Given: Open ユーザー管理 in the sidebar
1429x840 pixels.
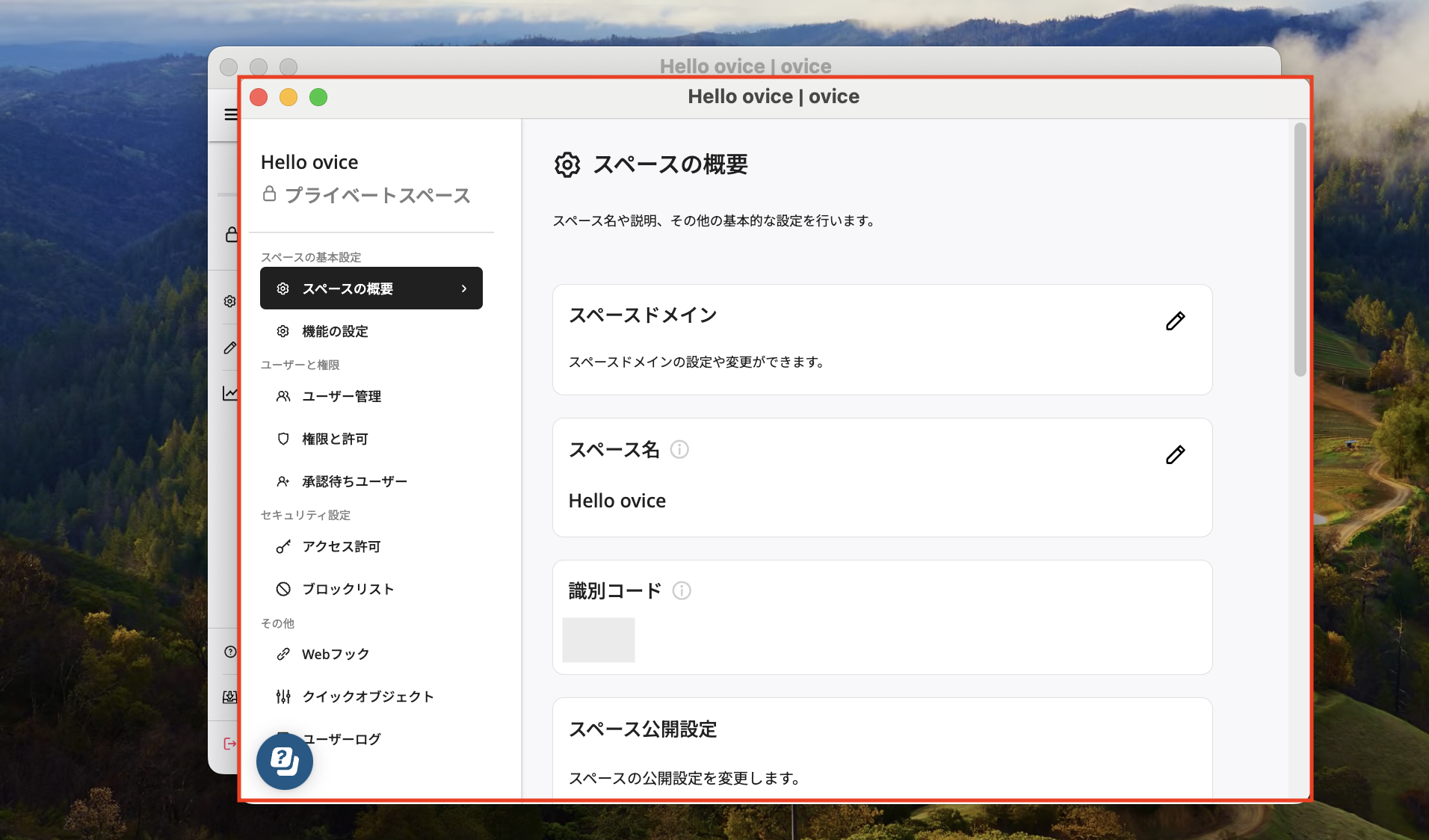Looking at the screenshot, I should 371,396.
